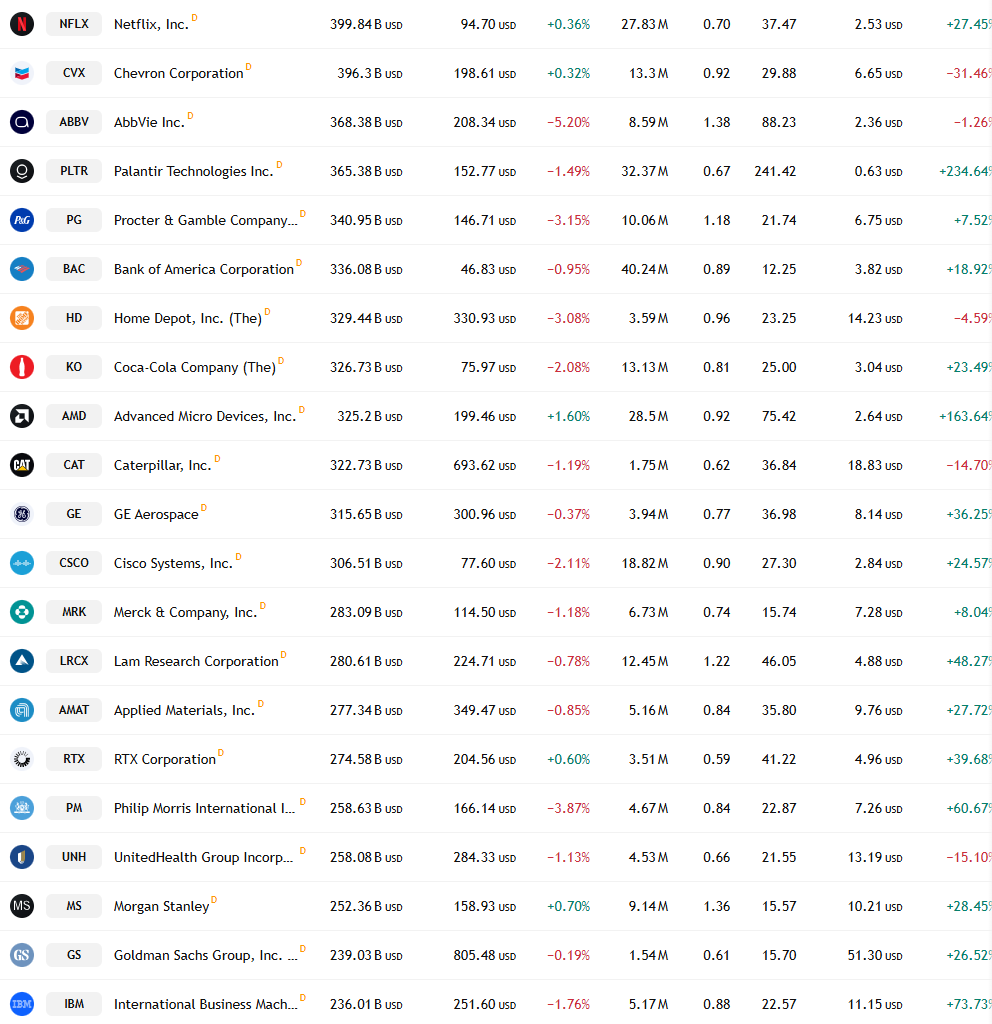Click the Palantir logo icon
This screenshot has height=1024, width=992.
(x=22, y=171)
